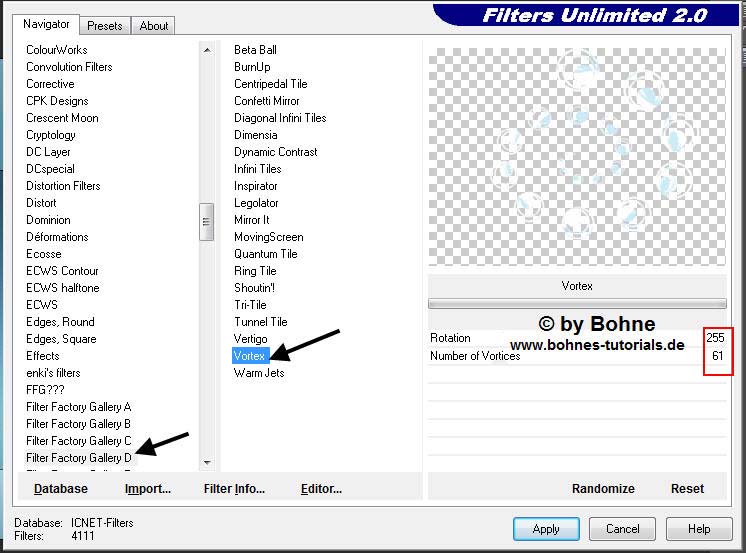Open Filter Info... dialog
The image size is (746, 553).
click(234, 489)
